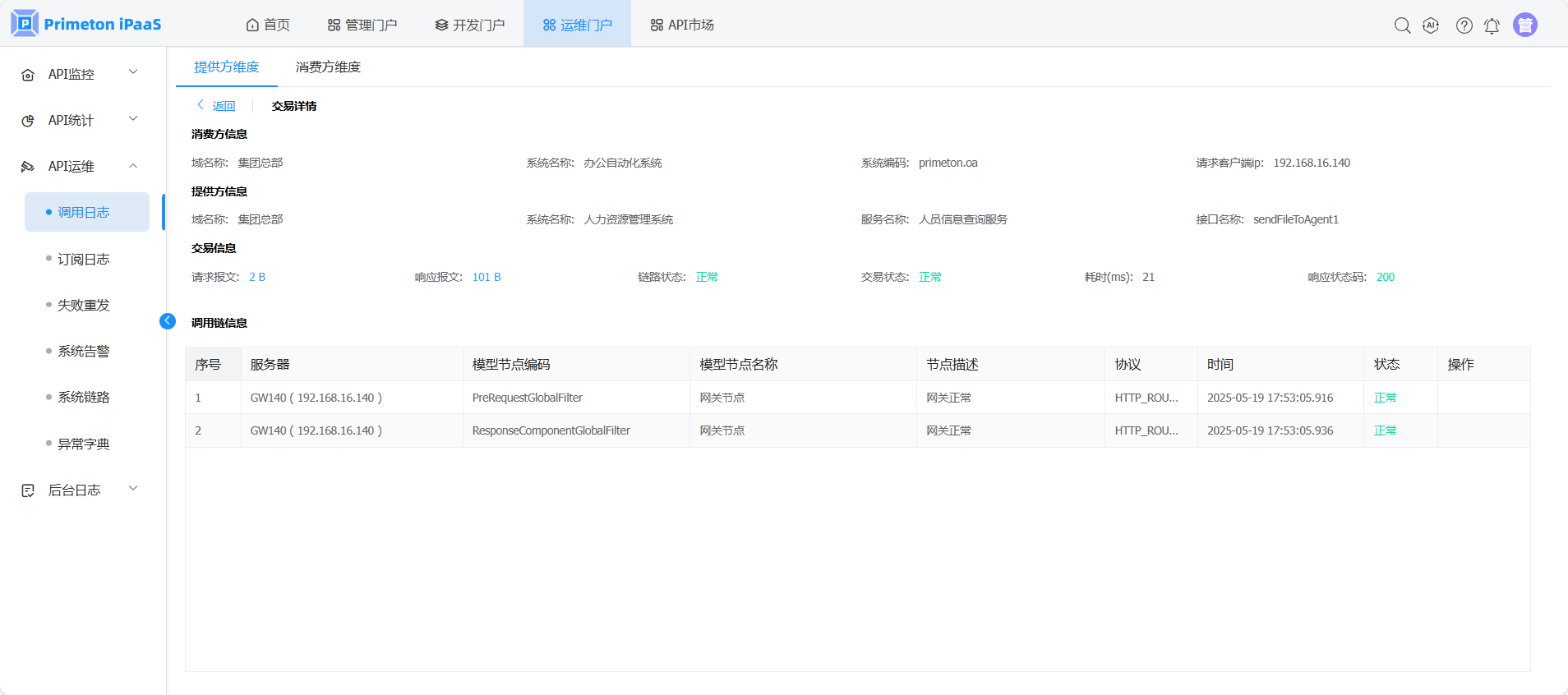Open the notifications bell

tap(1492, 25)
